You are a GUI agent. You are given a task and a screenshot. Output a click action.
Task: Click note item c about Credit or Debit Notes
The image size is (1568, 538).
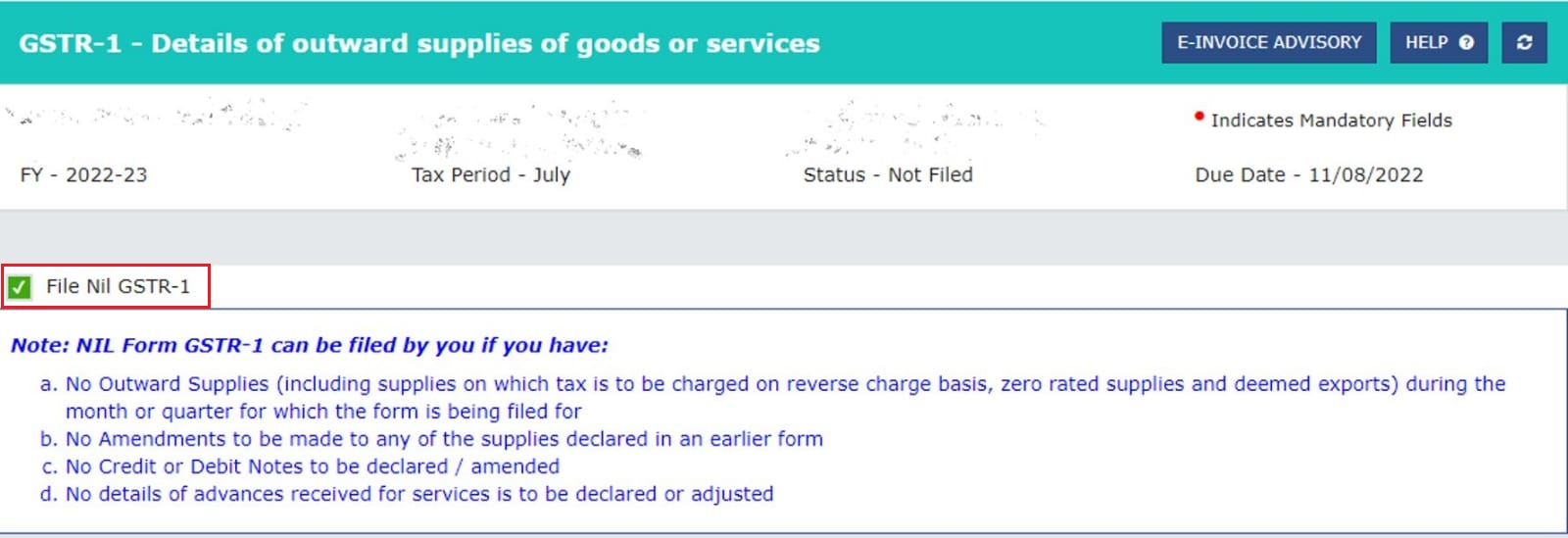point(312,466)
